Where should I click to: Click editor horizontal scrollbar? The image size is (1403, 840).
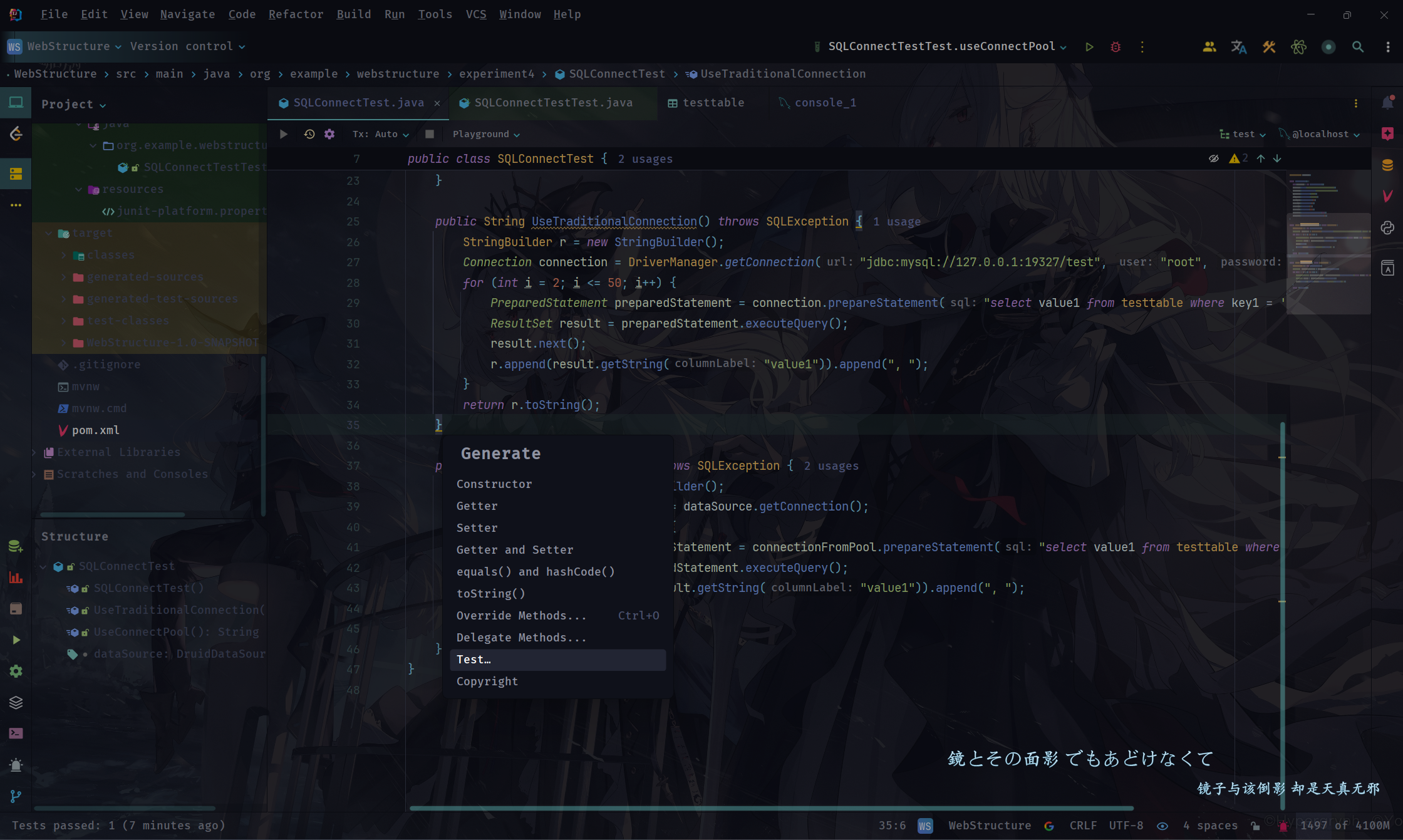tap(772, 808)
